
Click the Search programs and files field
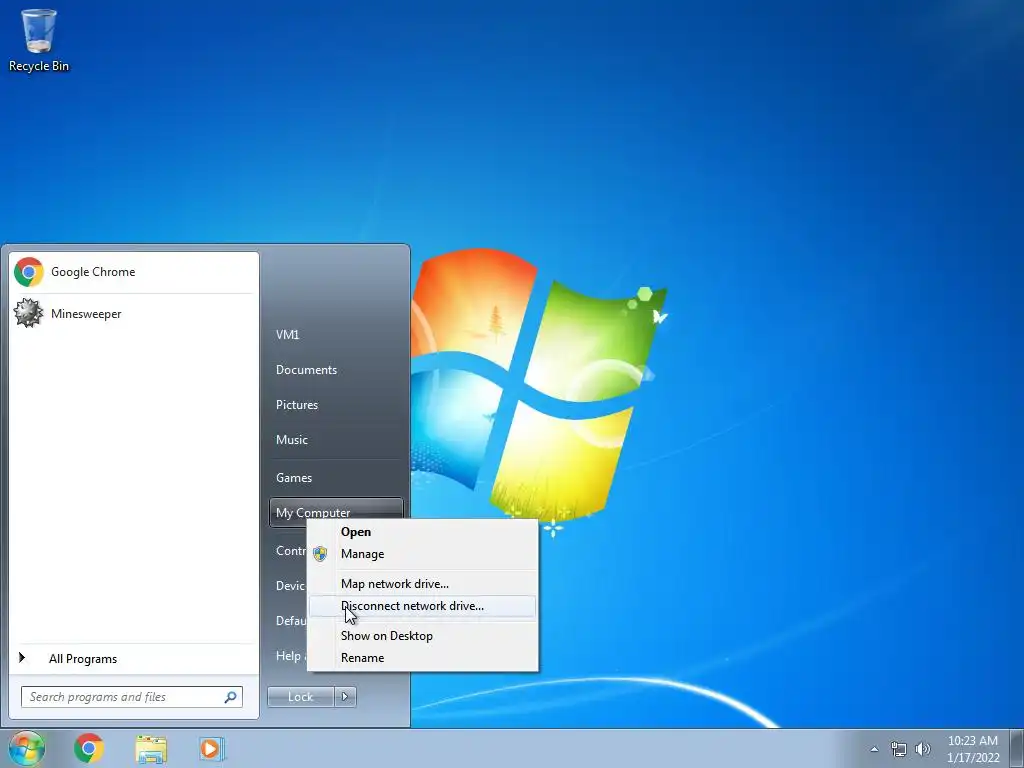tap(131, 697)
